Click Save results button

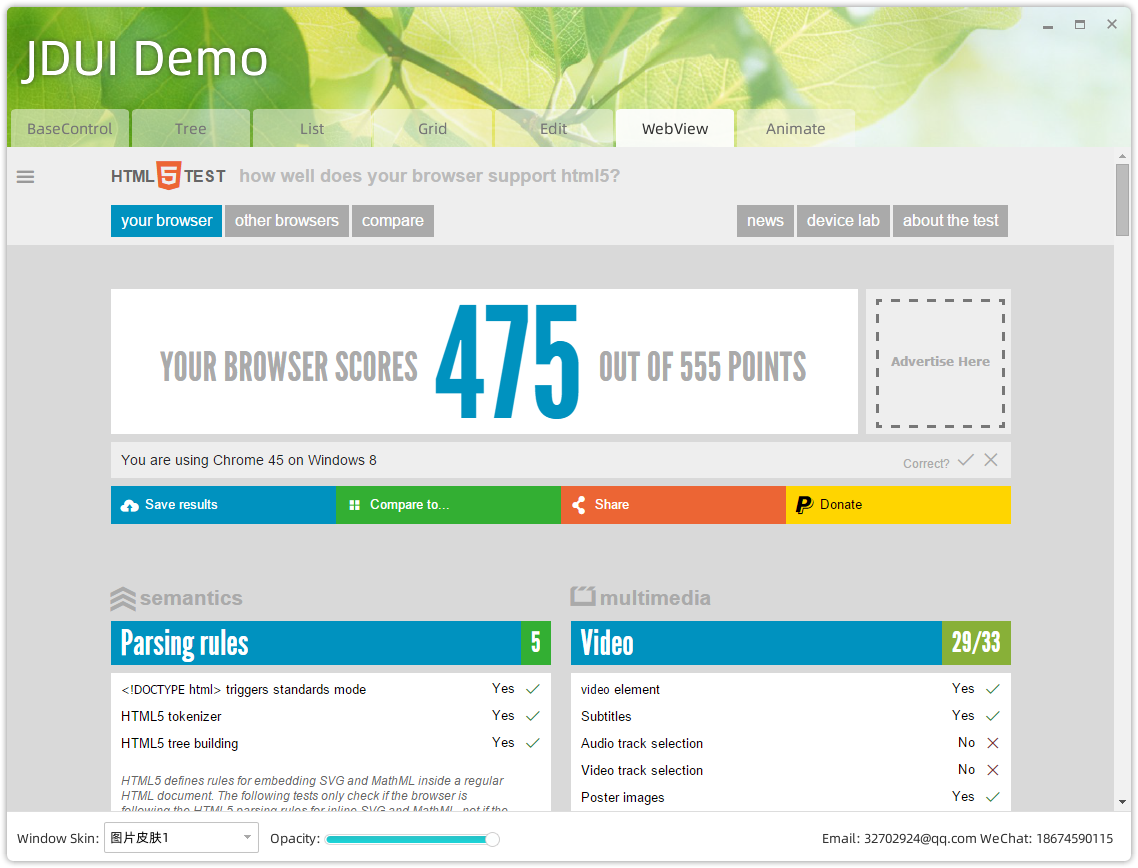[x=224, y=505]
